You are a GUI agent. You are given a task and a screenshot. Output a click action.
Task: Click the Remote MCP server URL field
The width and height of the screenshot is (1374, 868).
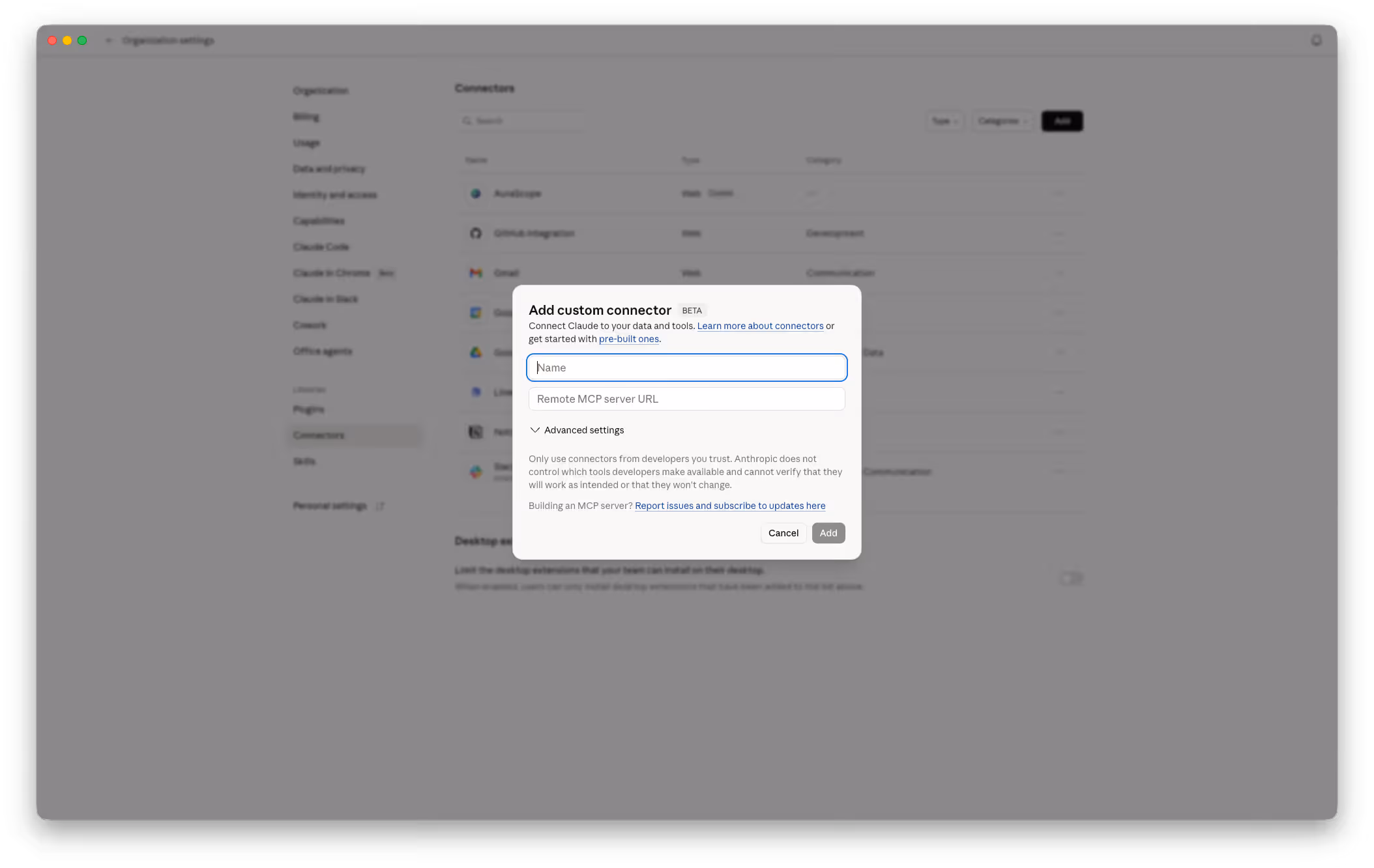click(x=686, y=399)
